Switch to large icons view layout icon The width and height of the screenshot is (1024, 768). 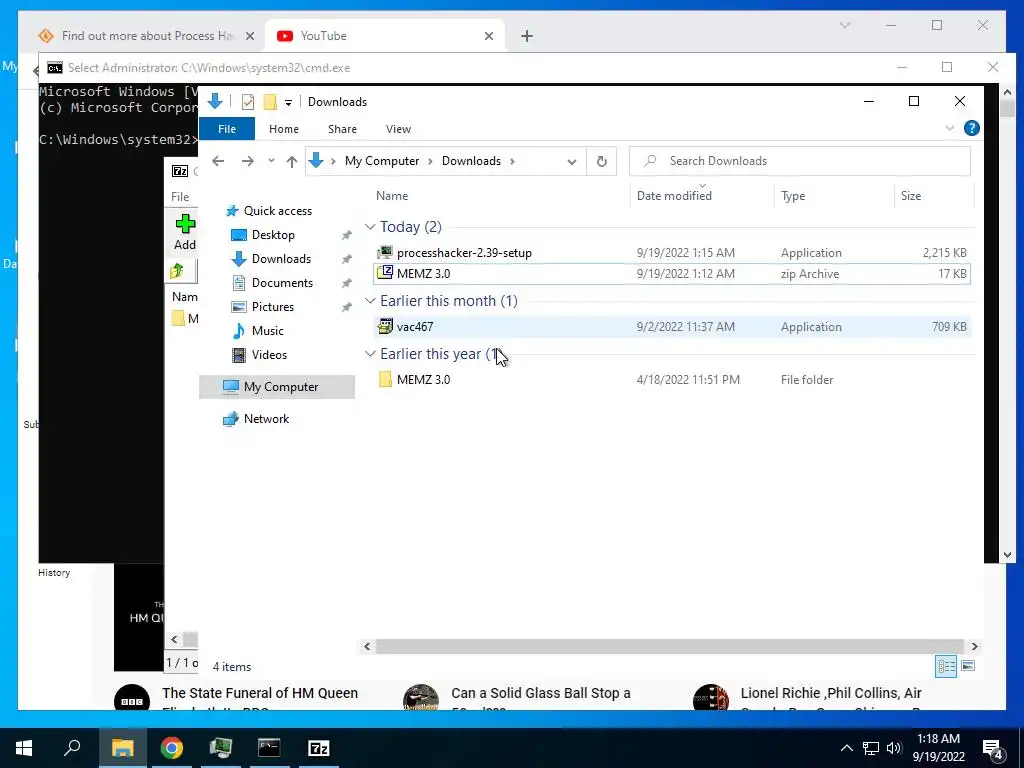click(x=968, y=666)
